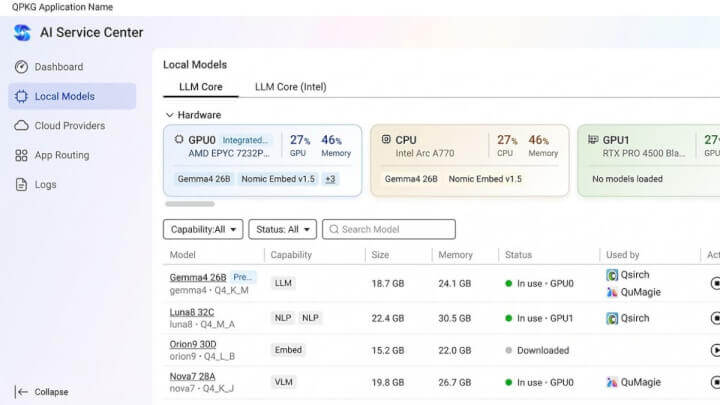Stop the Luna8 32C model

pos(715,318)
